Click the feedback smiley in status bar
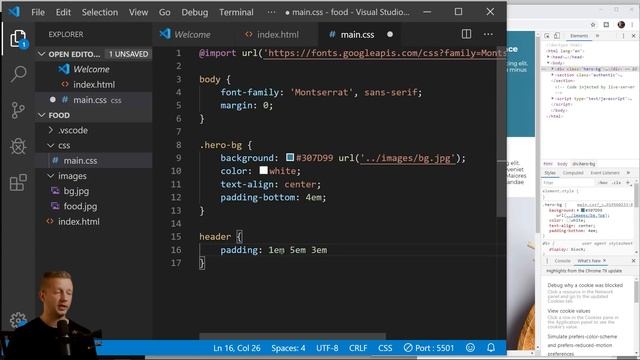Viewport: 640px width, 360px height. 470,348
